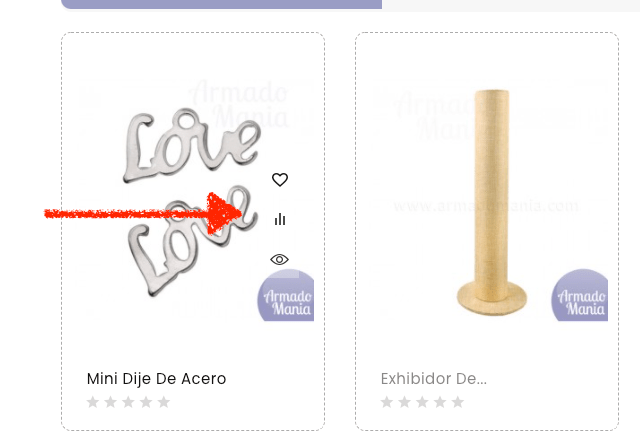This screenshot has height=436, width=640.
Task: Rate Mini Dije De Acero one star
Action: (93, 402)
